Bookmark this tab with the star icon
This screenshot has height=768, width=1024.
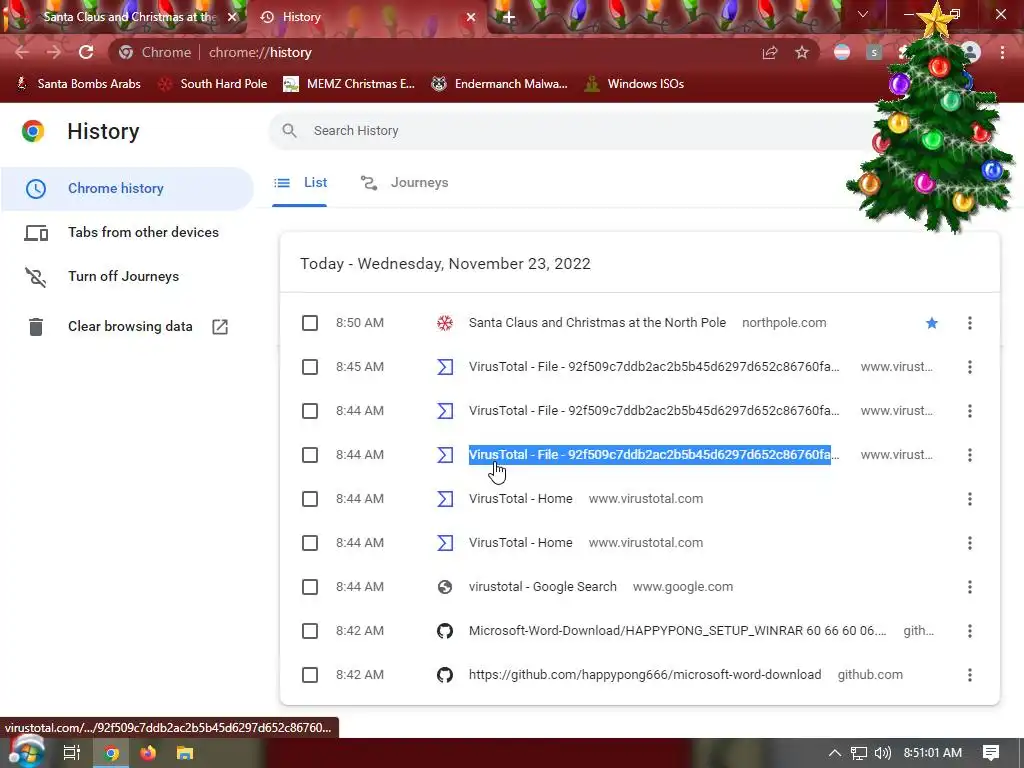[x=802, y=52]
